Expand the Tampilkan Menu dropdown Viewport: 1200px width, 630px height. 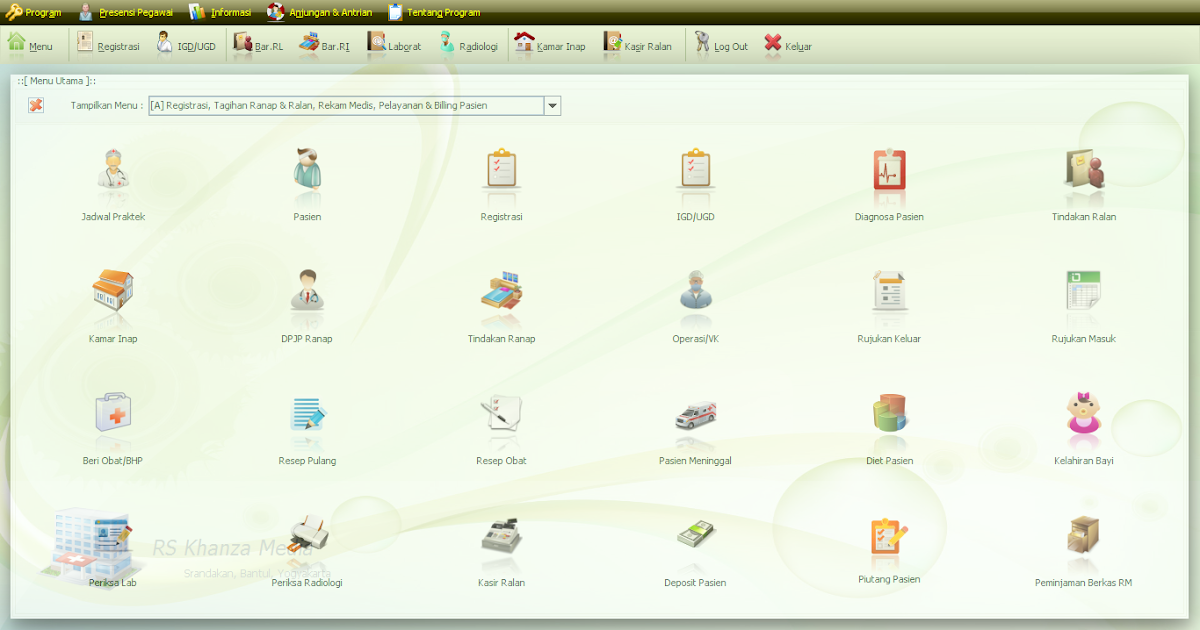coord(552,105)
